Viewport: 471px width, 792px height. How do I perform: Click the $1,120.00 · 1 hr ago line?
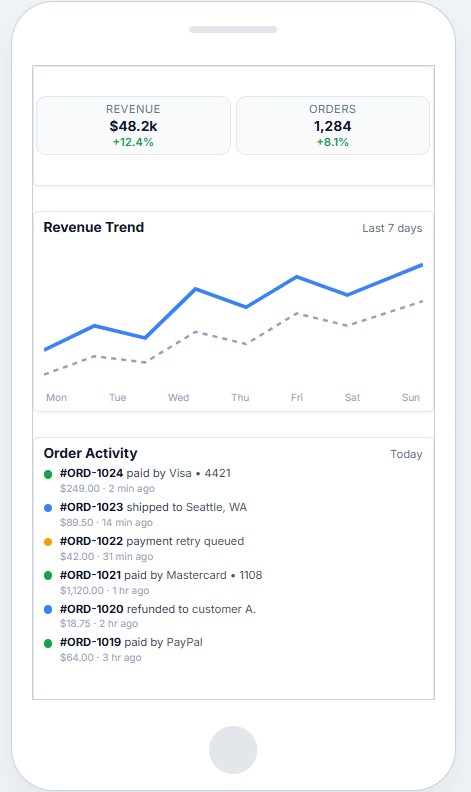click(x=105, y=590)
